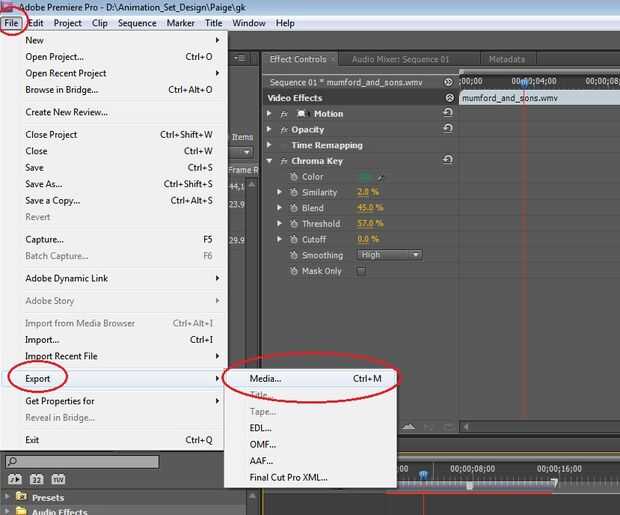
Task: Reset the Chroma Key effect
Action: pos(448,159)
